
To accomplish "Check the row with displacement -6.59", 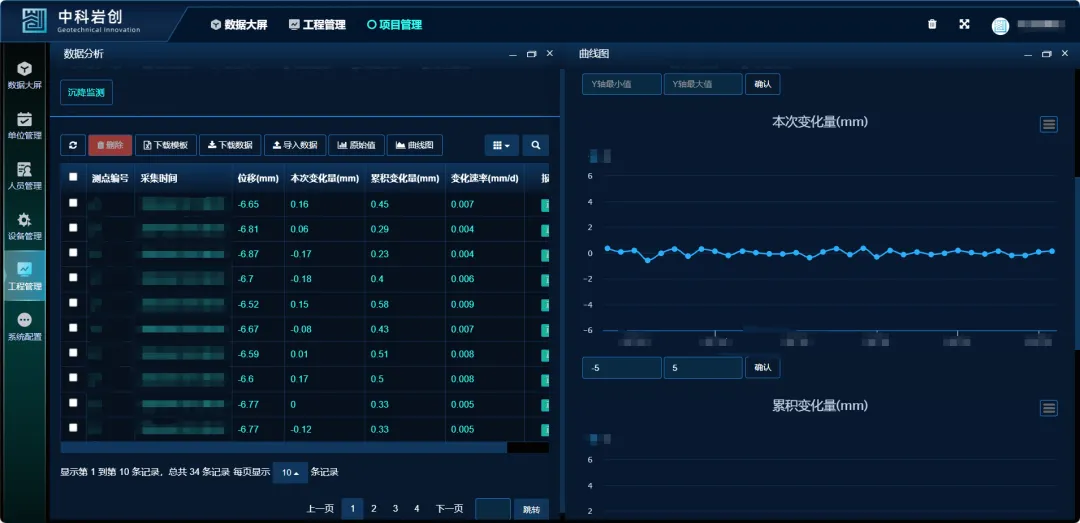I will [x=74, y=352].
